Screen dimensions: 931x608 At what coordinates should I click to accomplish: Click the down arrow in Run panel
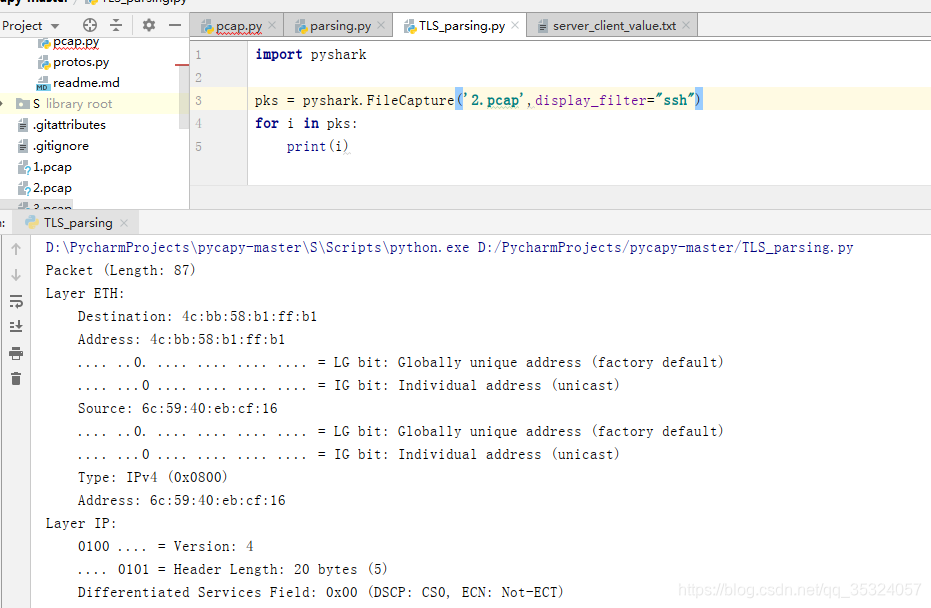point(16,276)
